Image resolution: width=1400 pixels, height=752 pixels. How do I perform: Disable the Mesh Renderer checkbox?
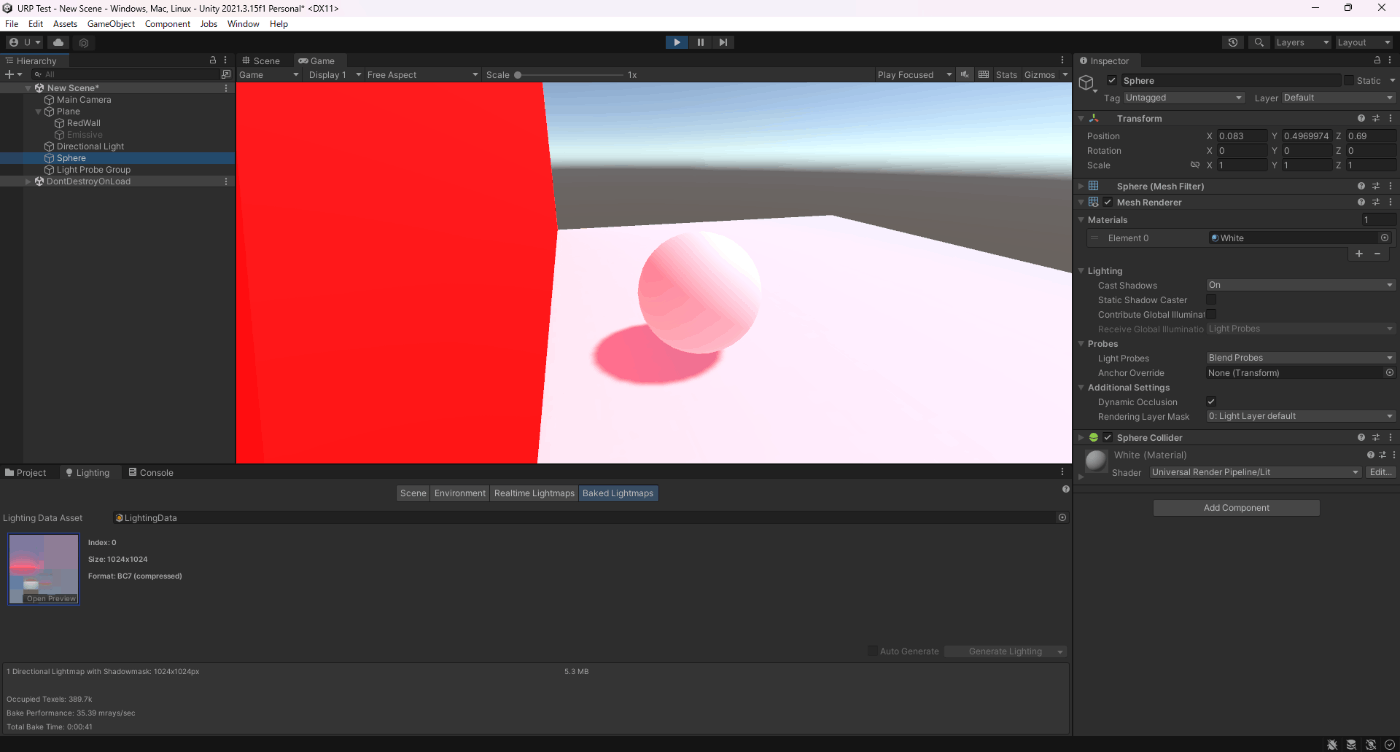tap(1108, 202)
